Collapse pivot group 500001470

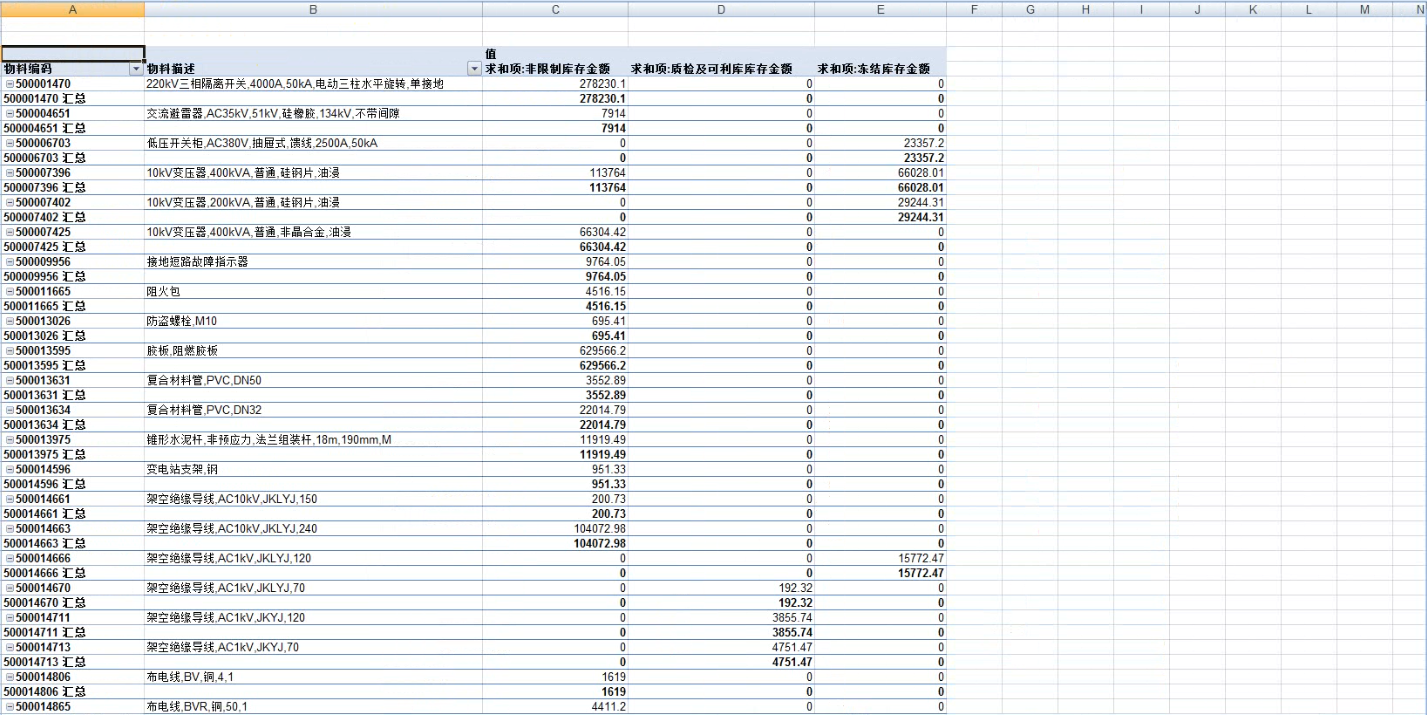click(10, 84)
